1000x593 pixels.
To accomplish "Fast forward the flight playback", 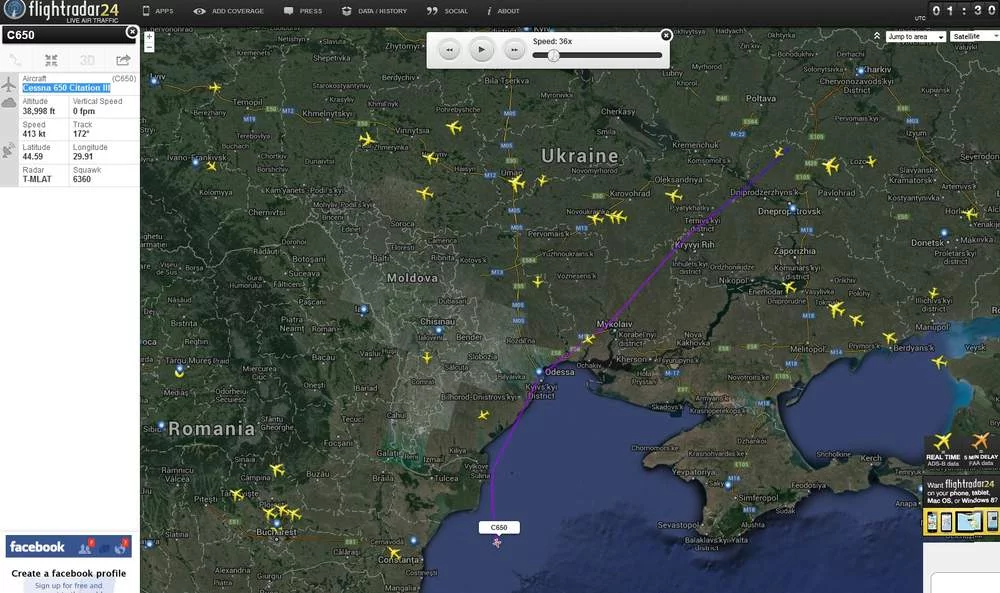I will tap(514, 50).
